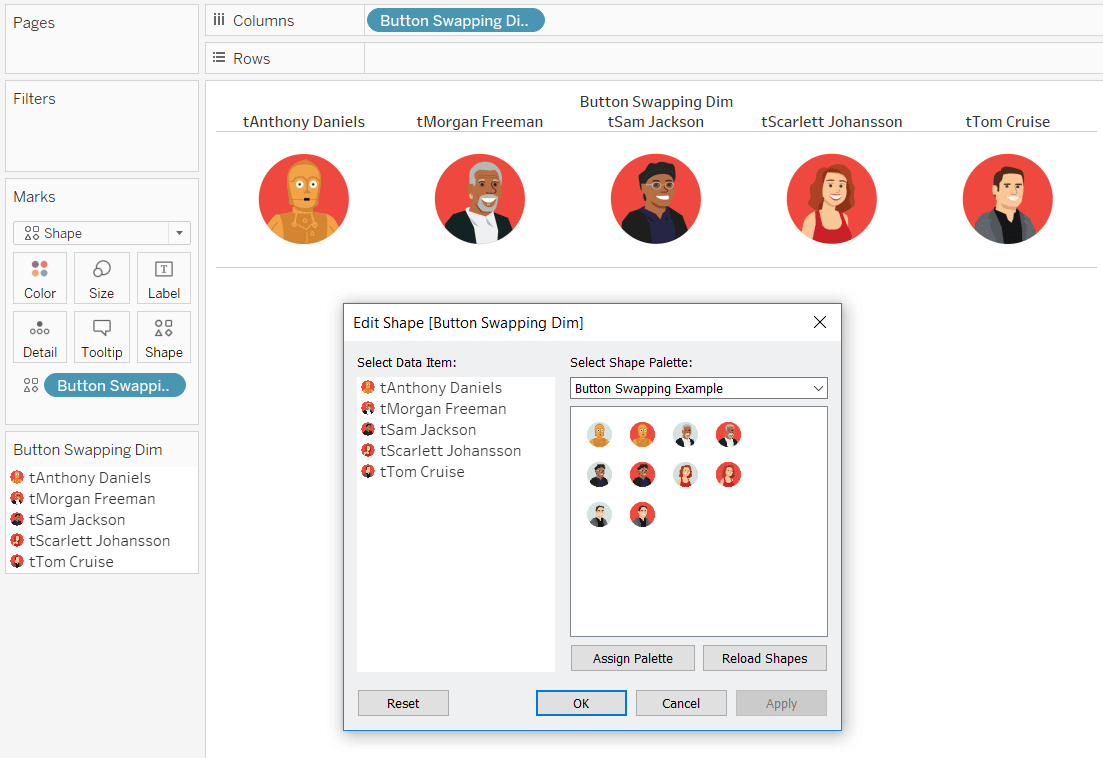The width and height of the screenshot is (1103, 758).
Task: Pick the grey-background Morgan Freeman palette shape
Action: click(685, 435)
